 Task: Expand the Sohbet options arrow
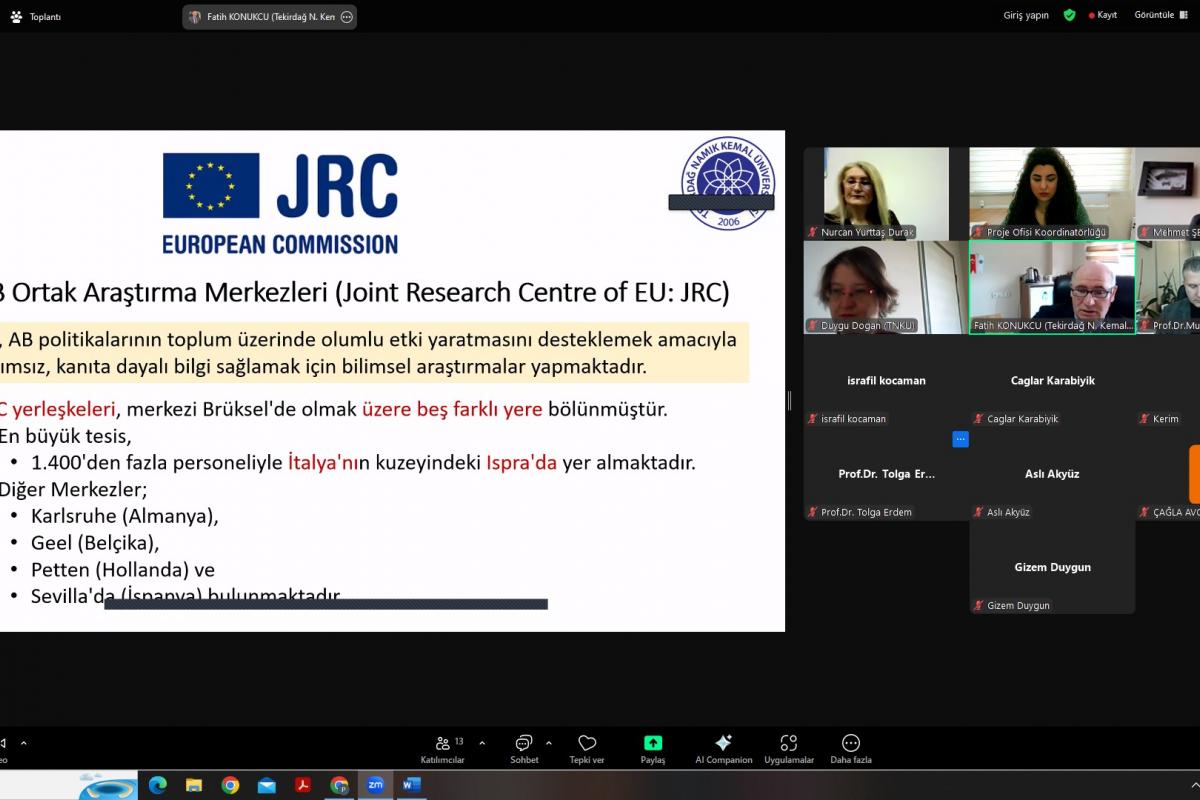[x=549, y=743]
